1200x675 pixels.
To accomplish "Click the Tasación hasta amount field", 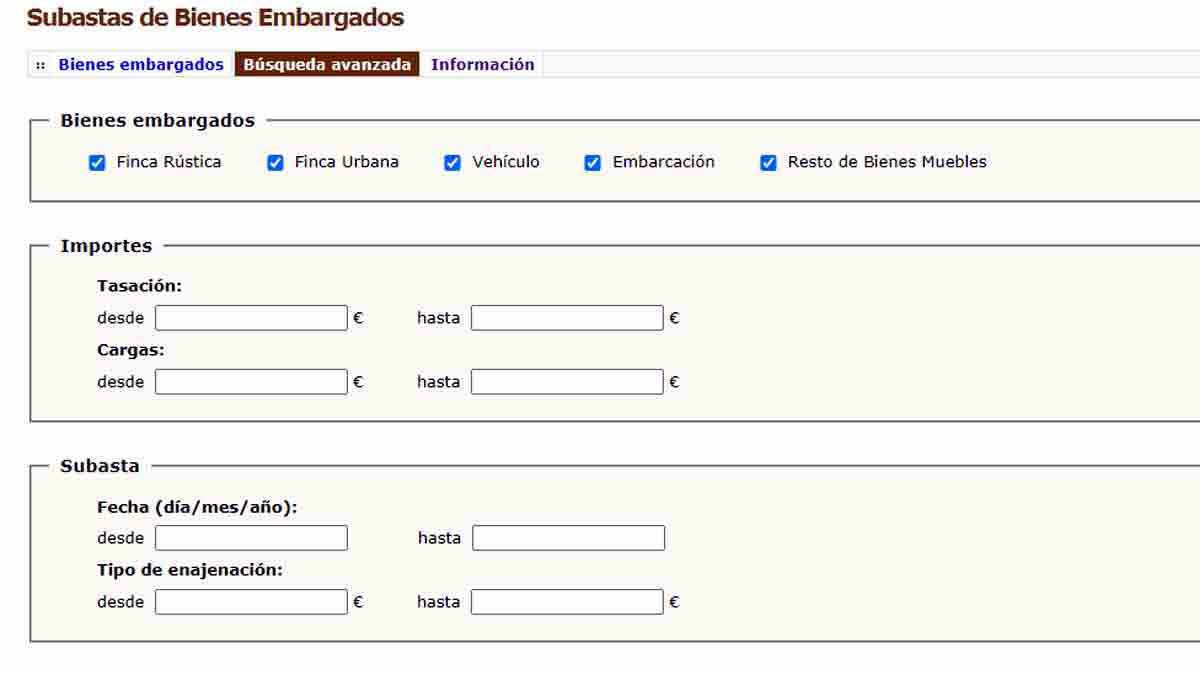I will point(567,318).
